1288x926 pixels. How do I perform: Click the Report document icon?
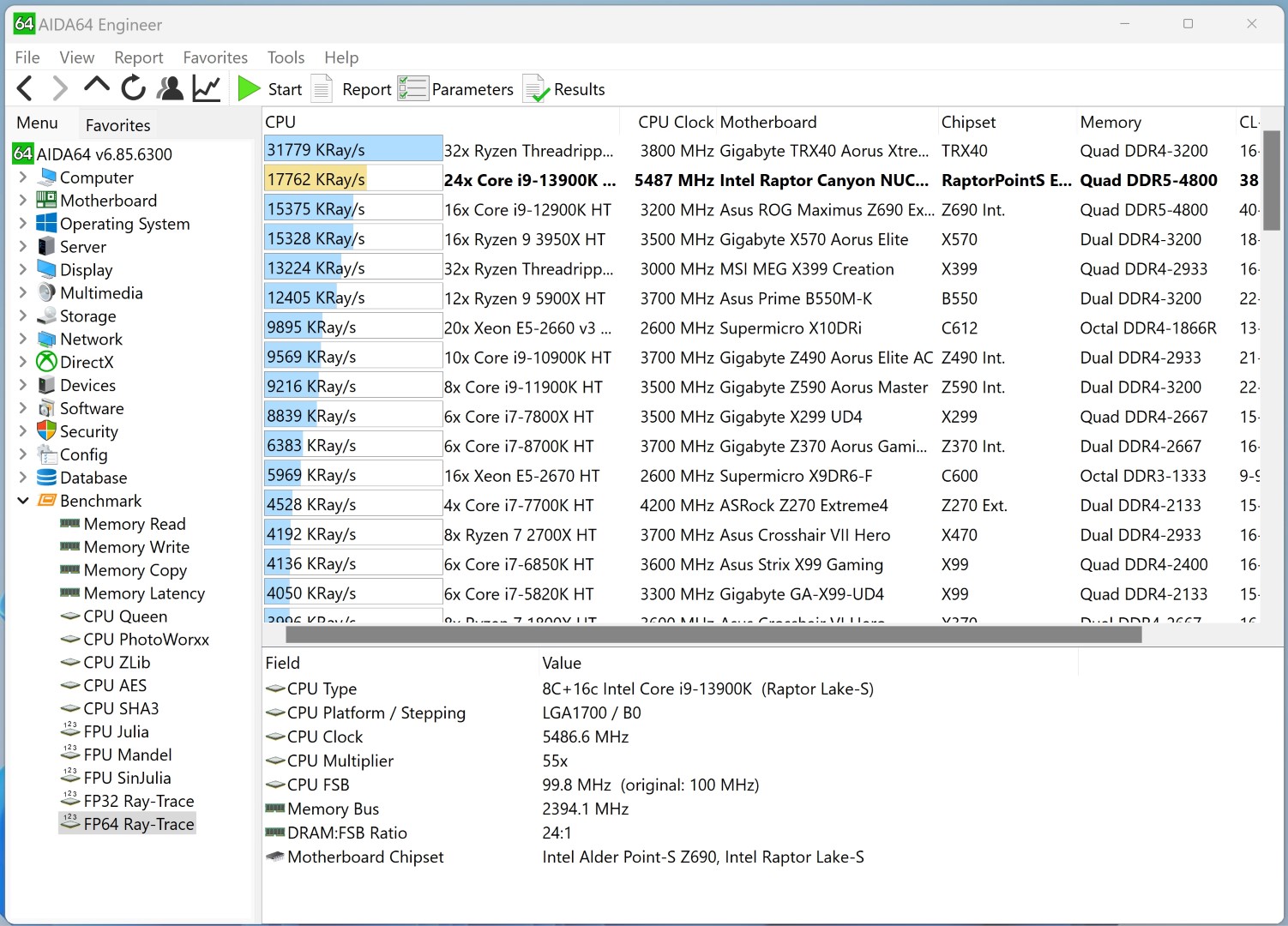(x=322, y=88)
